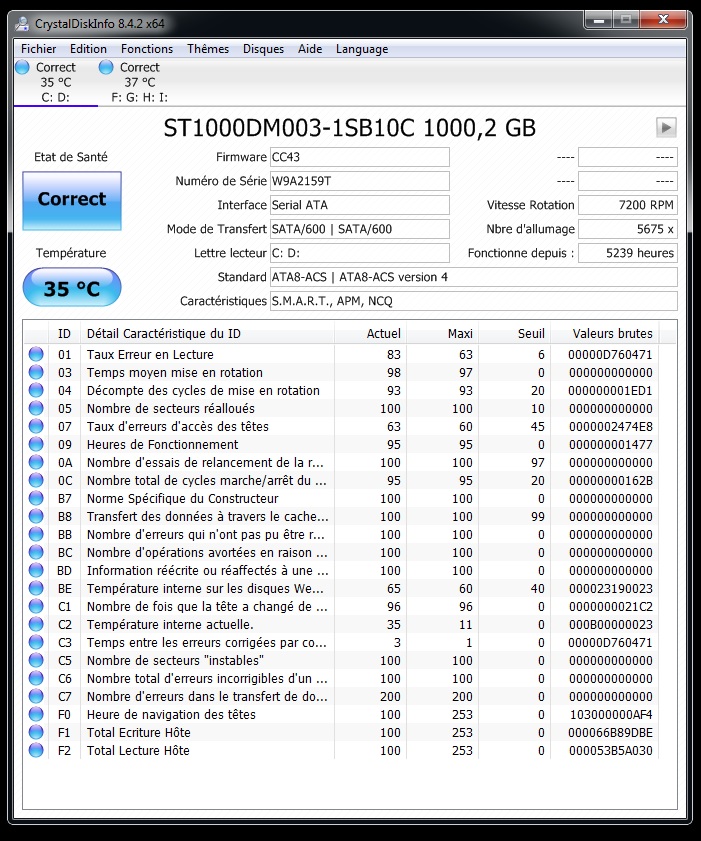
Task: Click status icon for Heure de navigation des têtes
Action: click(x=36, y=714)
